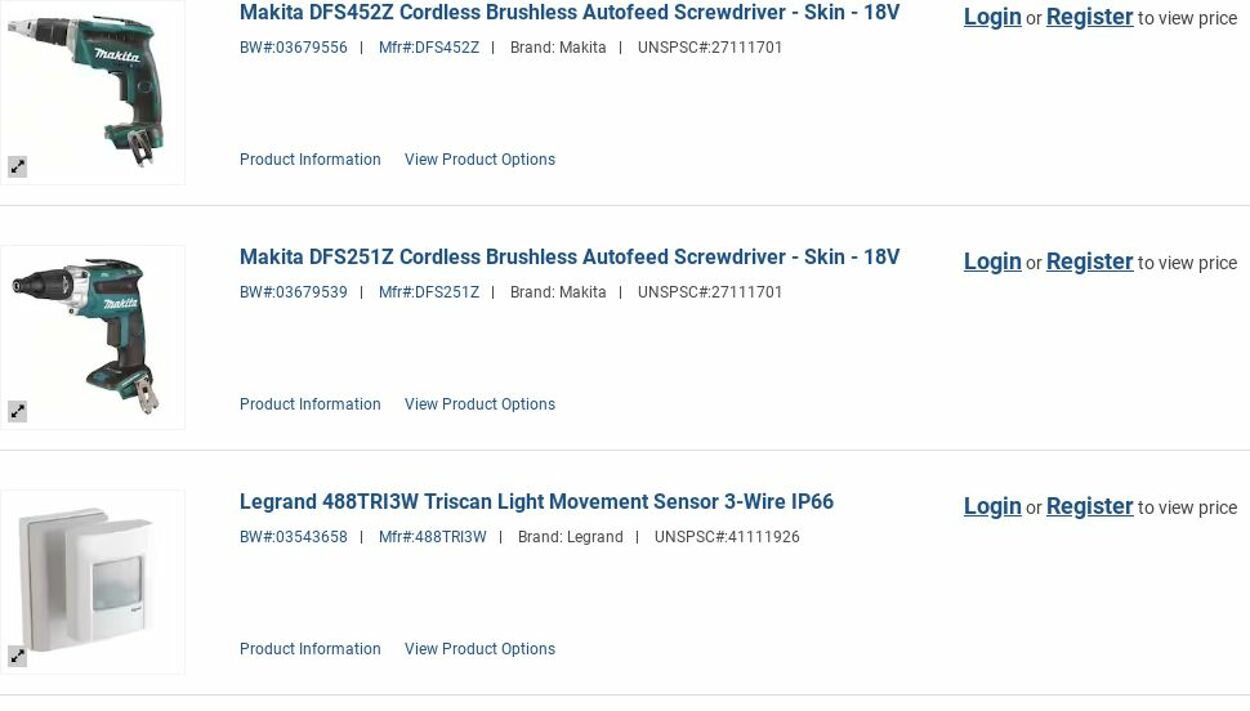Image resolution: width=1250 pixels, height=711 pixels.
Task: Expand View Product Options for Makita DFS452Z
Action: coord(479,160)
